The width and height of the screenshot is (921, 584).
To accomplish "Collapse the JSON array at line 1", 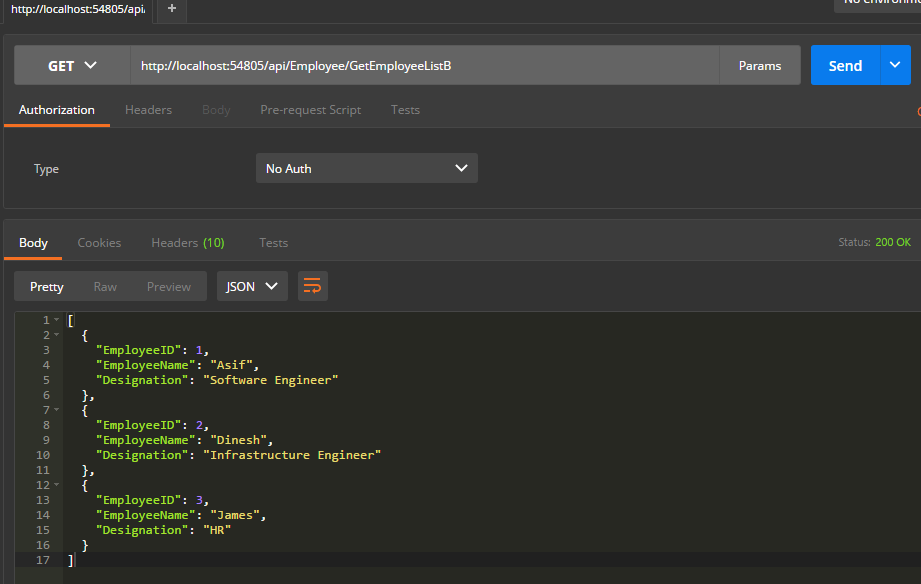I will pos(57,320).
